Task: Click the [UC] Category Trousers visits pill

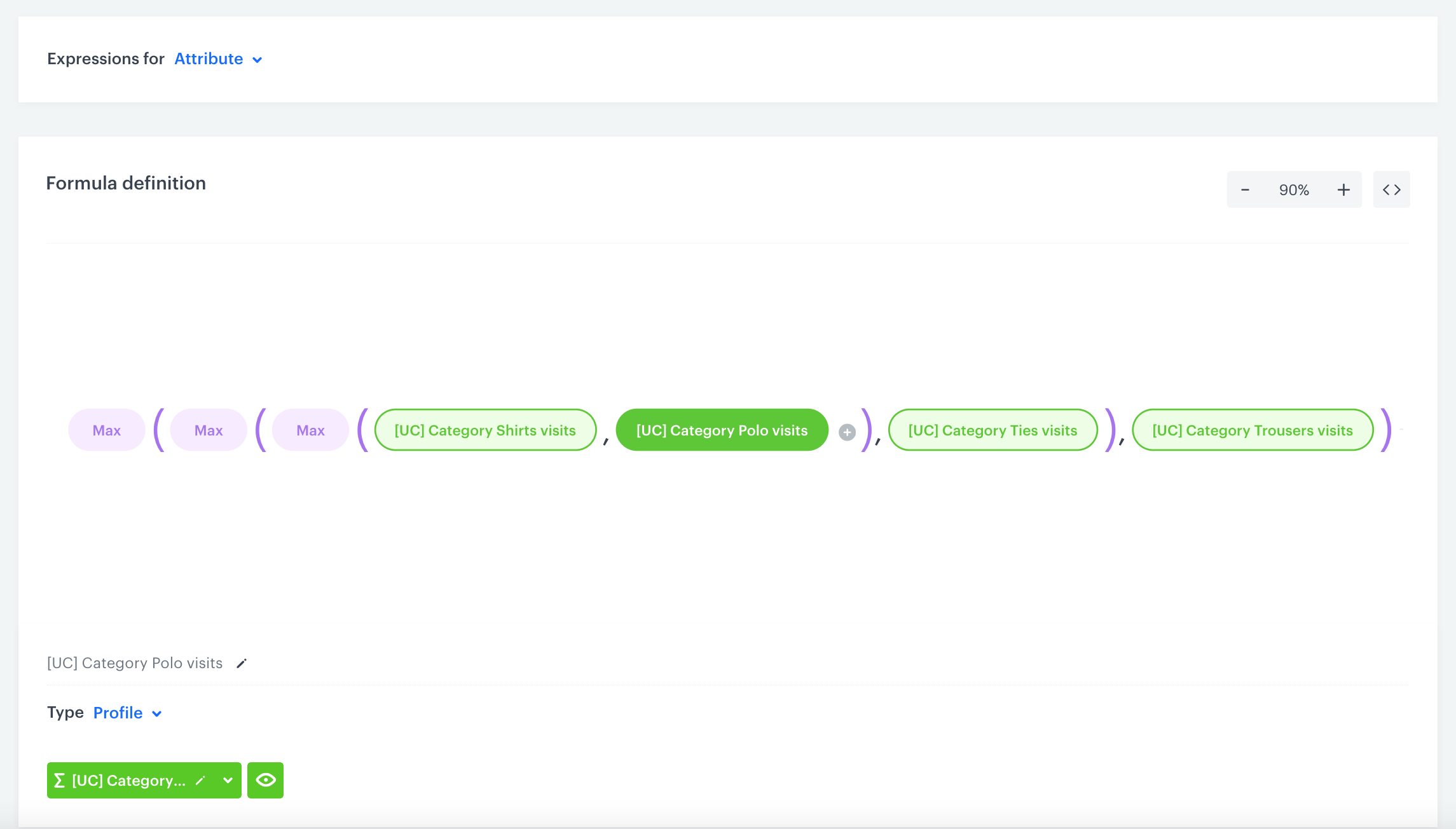Action: 1252,430
